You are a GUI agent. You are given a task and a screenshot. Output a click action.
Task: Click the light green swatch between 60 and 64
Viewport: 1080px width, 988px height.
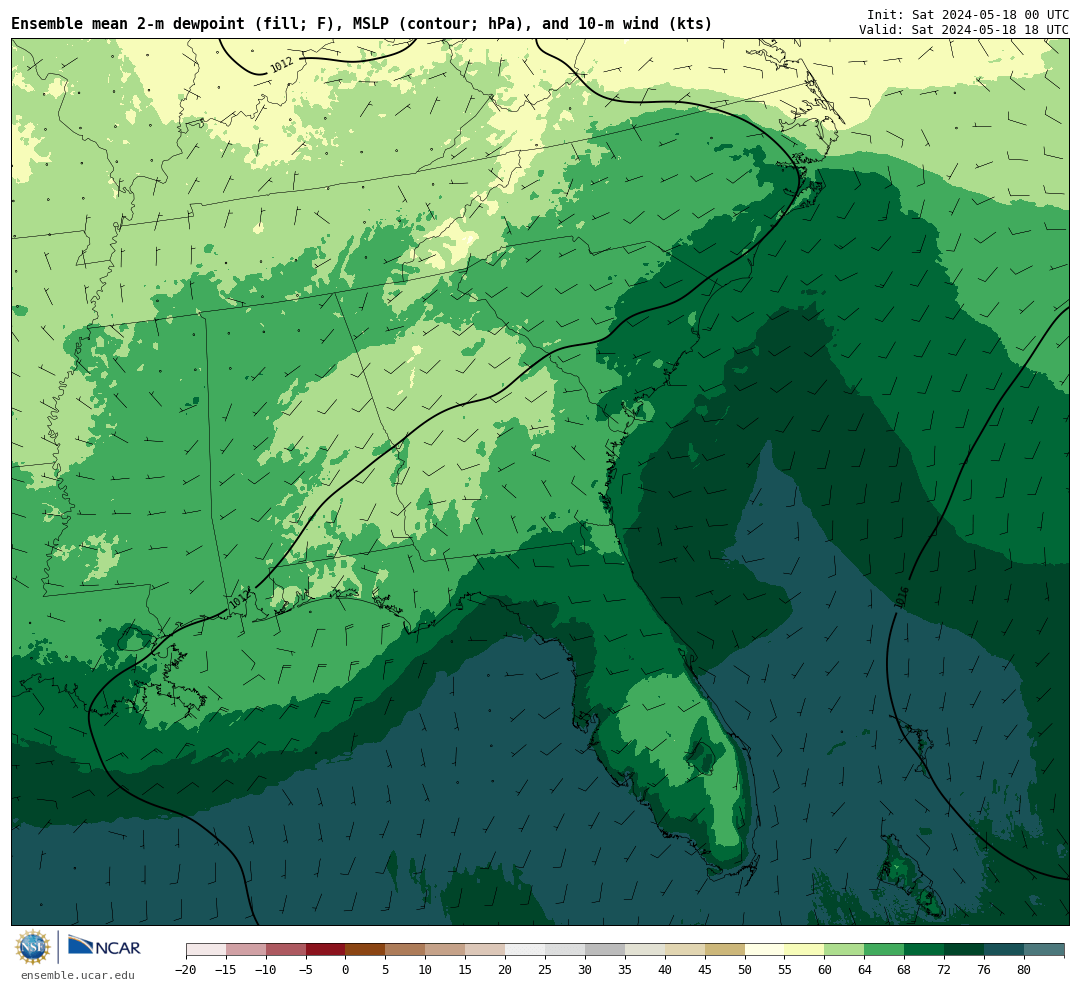pos(844,950)
